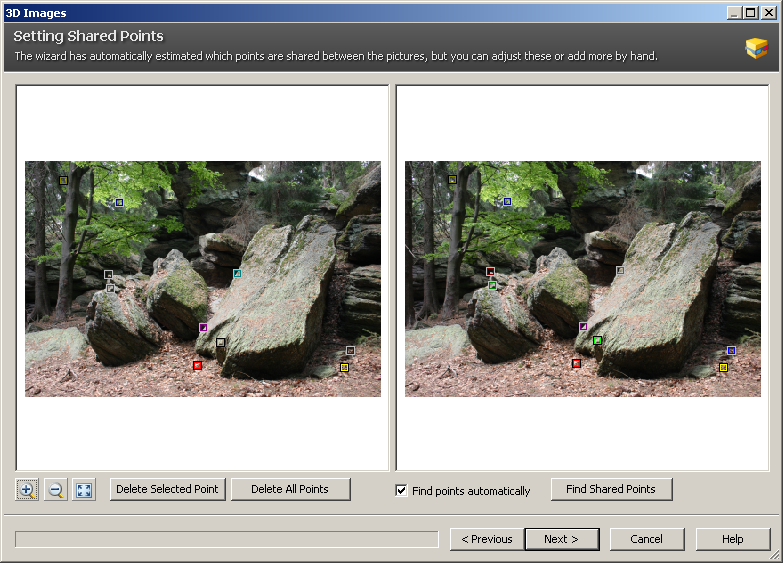The height and width of the screenshot is (563, 783).
Task: Proceed with the Next button
Action: click(x=562, y=539)
